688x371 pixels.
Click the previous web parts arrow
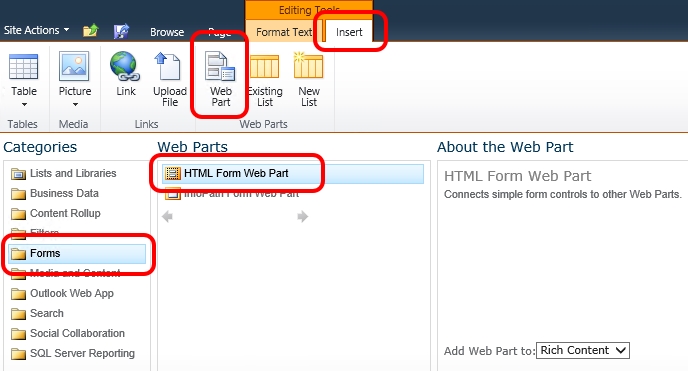point(167,216)
